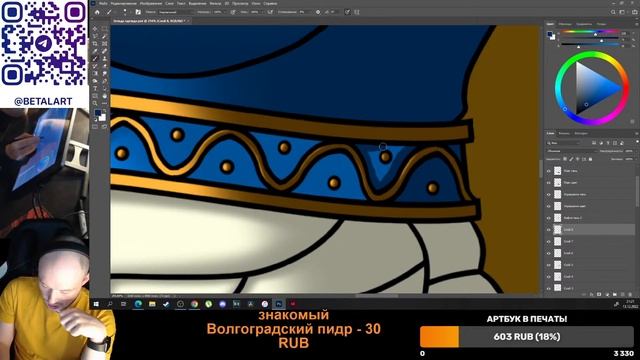Click the foreground color swatch in toolbox
640x360 pixels.
98,112
